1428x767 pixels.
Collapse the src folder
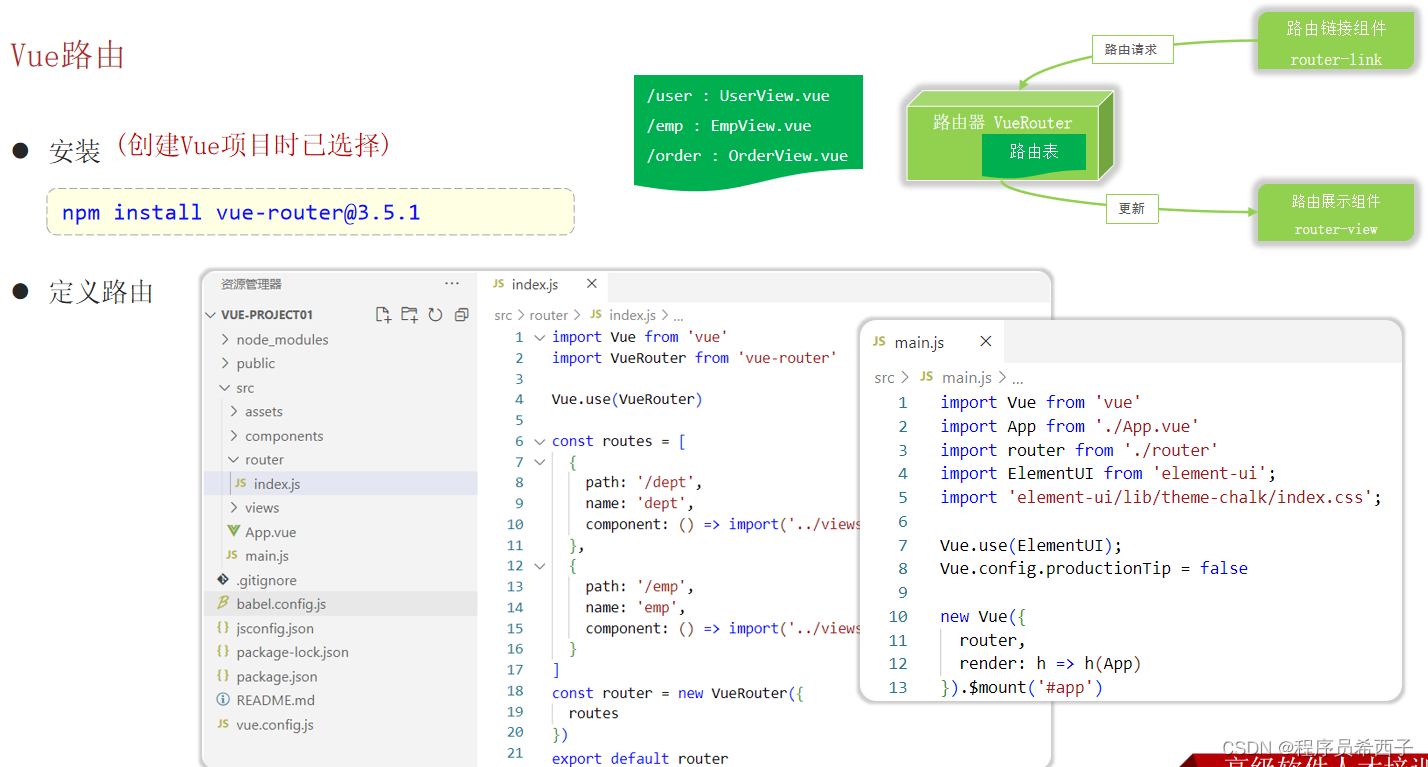point(225,388)
